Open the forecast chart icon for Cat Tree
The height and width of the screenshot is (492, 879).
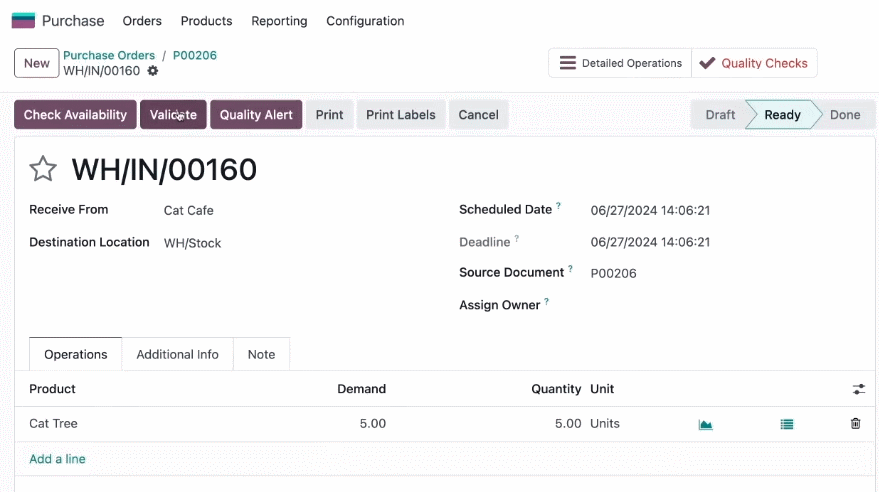pyautogui.click(x=705, y=424)
